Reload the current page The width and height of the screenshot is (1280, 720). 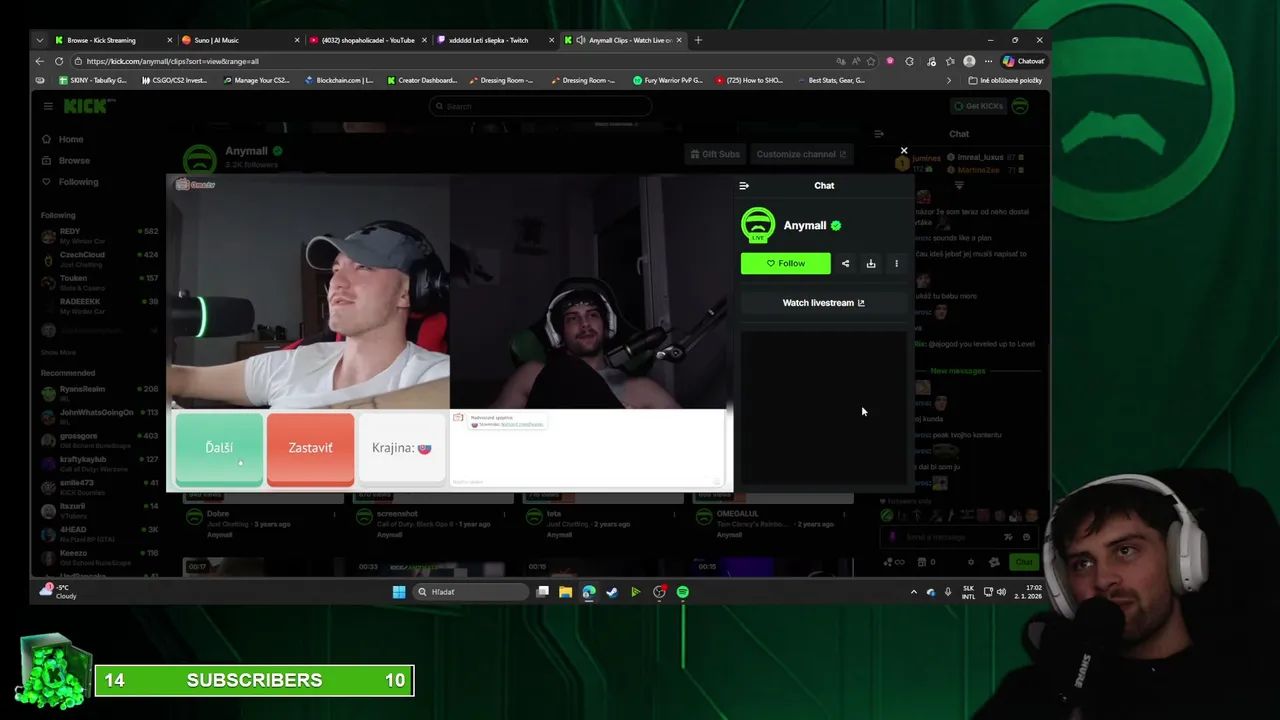[59, 61]
